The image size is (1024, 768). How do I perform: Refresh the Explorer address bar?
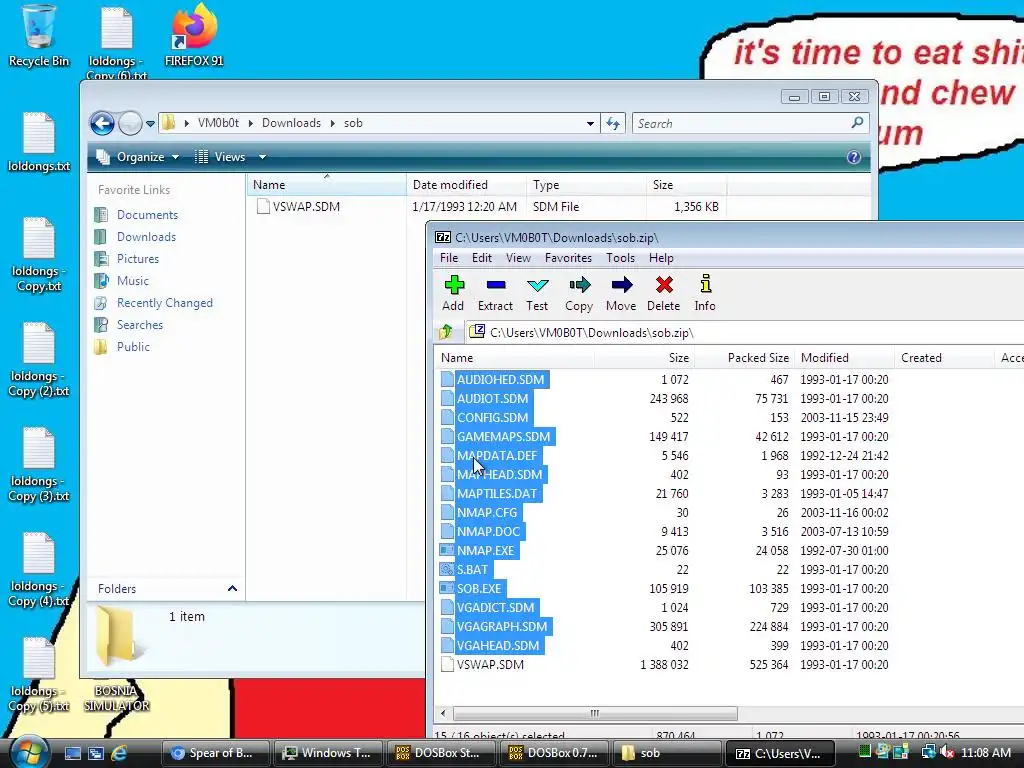pos(613,123)
